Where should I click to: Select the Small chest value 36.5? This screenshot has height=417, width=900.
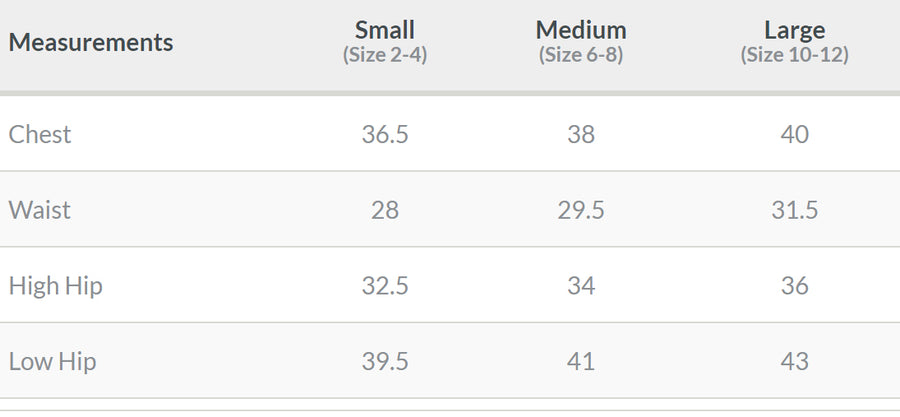pos(385,135)
